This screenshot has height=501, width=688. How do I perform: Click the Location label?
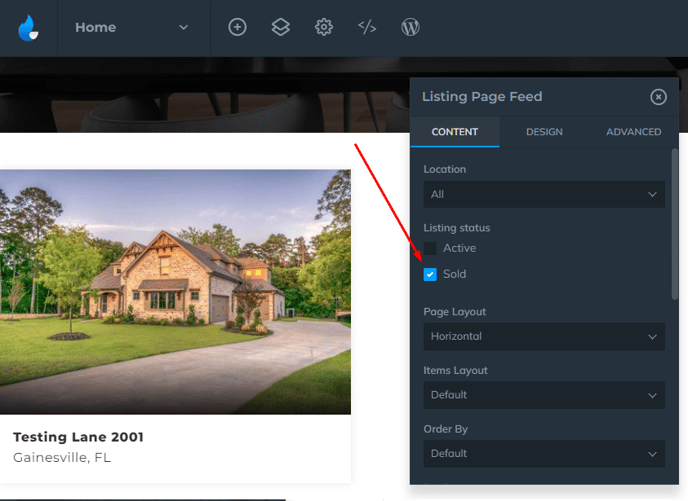tap(444, 169)
